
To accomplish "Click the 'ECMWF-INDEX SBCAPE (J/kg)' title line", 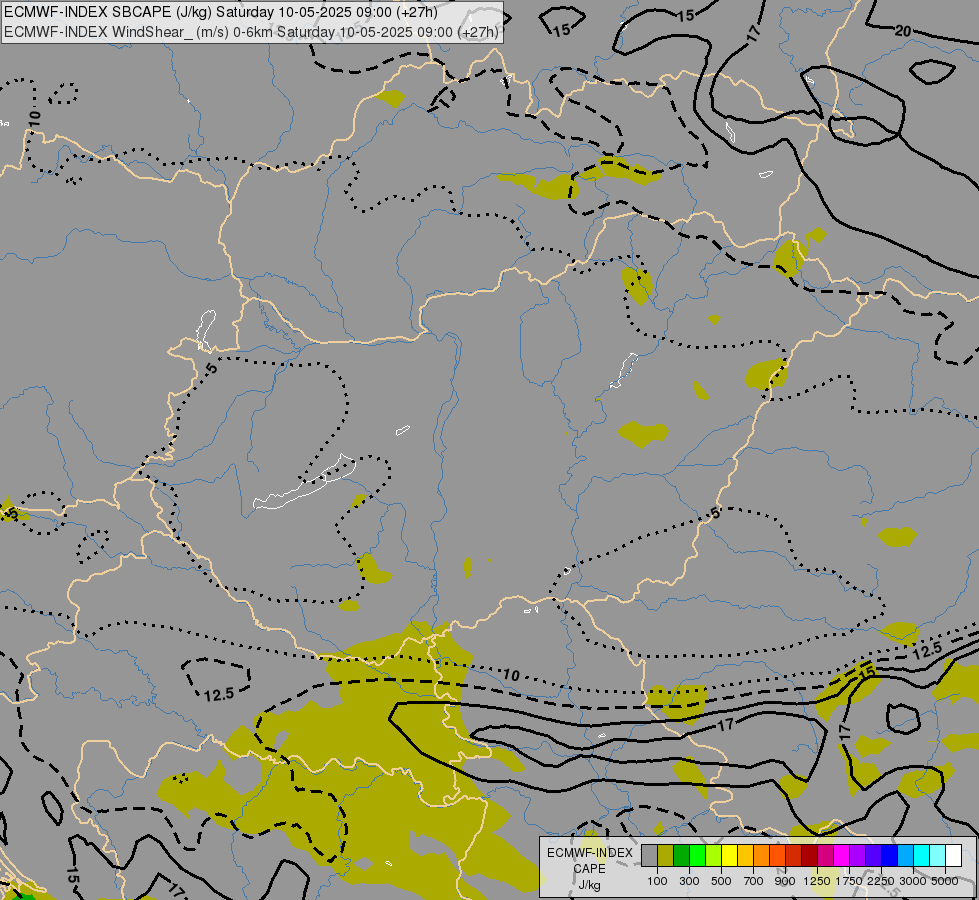I will 221,12.
